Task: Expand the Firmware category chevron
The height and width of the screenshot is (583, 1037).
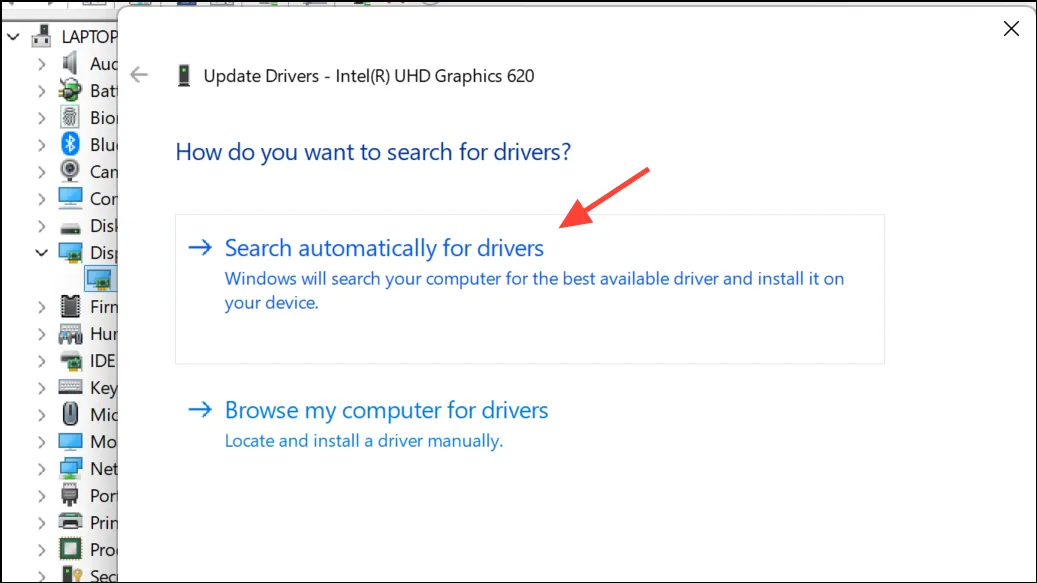Action: pyautogui.click(x=42, y=307)
